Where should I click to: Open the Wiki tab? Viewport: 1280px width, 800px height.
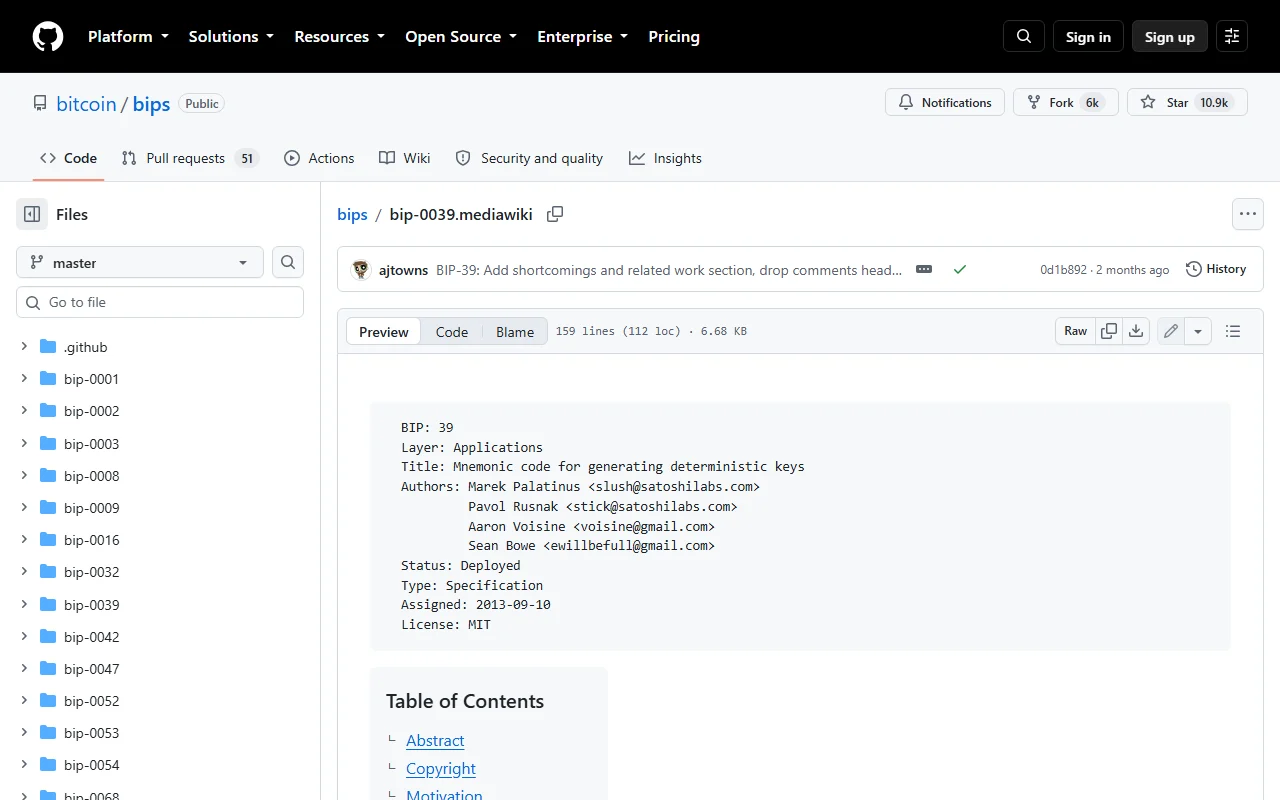(405, 158)
